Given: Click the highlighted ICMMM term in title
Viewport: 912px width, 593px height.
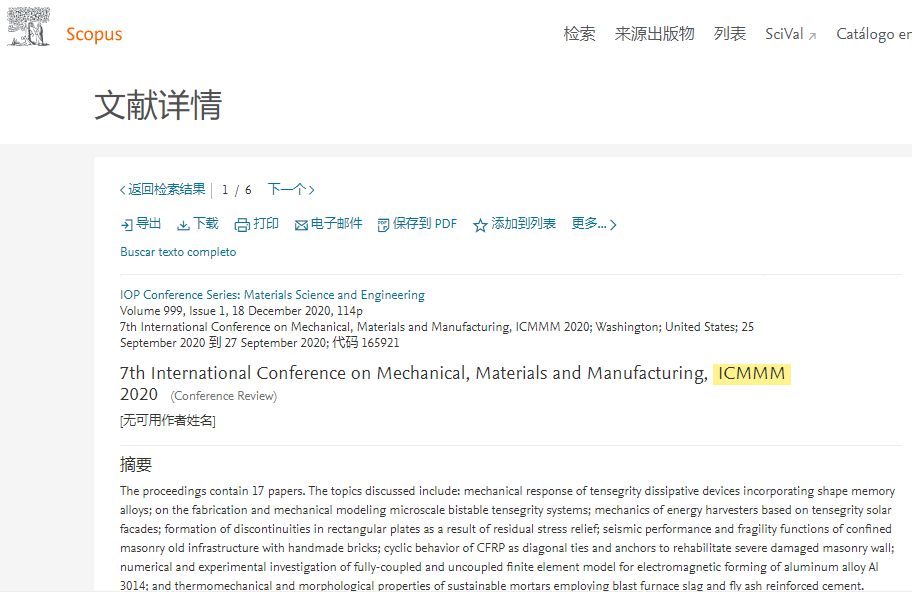Looking at the screenshot, I should [751, 373].
